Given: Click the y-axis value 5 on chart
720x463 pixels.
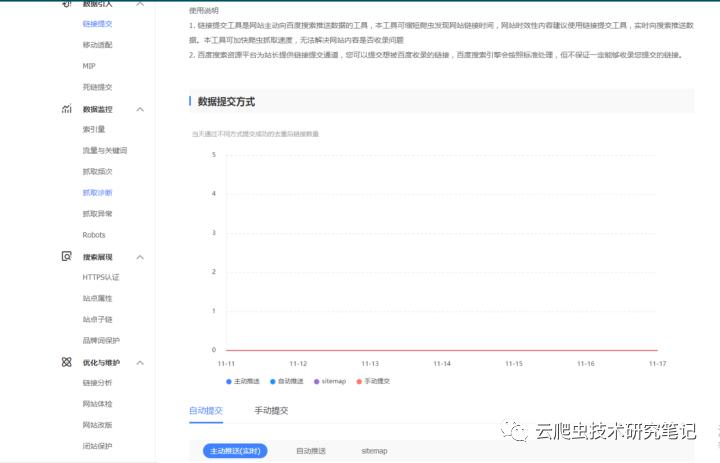Looking at the screenshot, I should (214, 155).
